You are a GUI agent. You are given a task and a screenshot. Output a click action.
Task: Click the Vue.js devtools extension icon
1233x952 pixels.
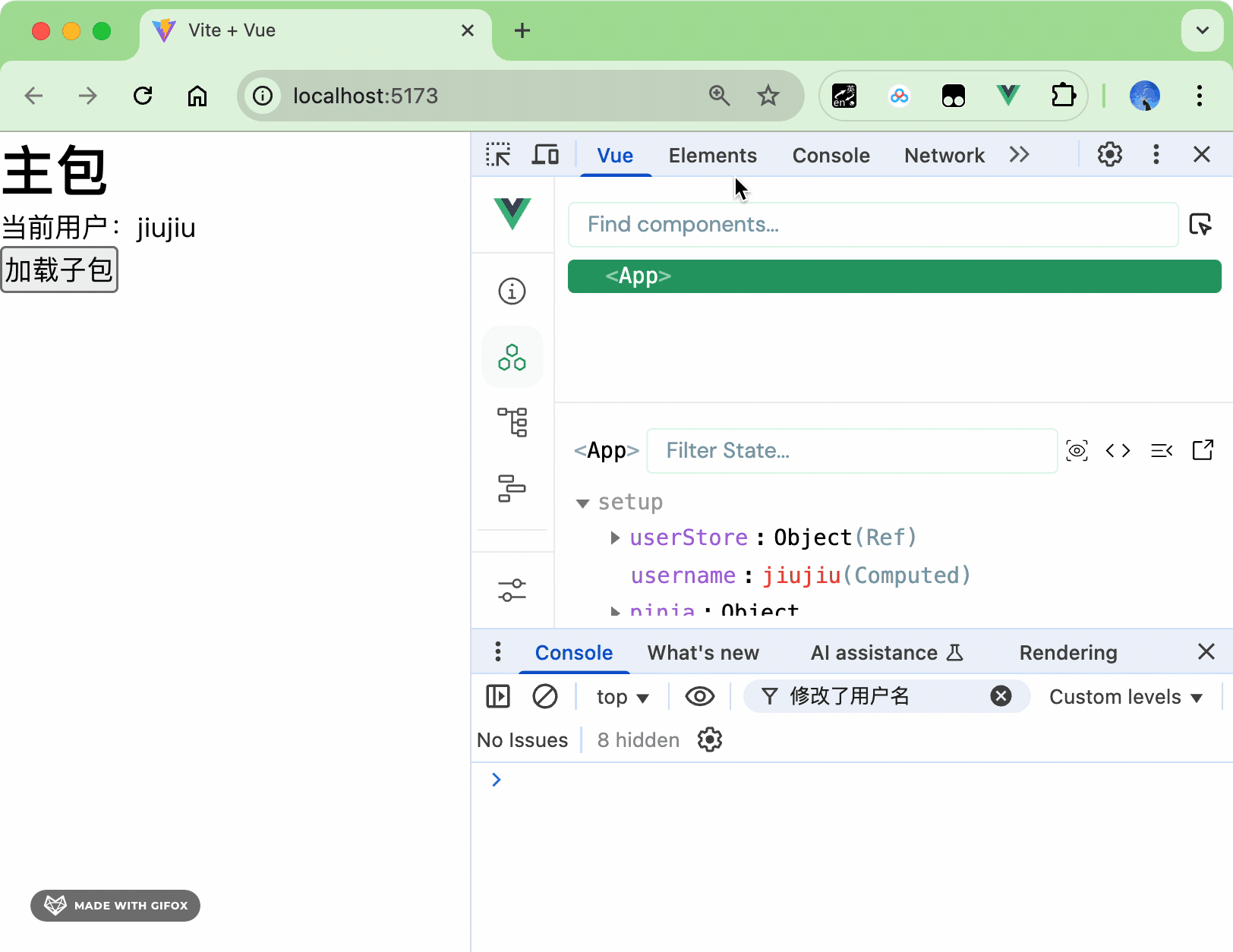point(1008,96)
